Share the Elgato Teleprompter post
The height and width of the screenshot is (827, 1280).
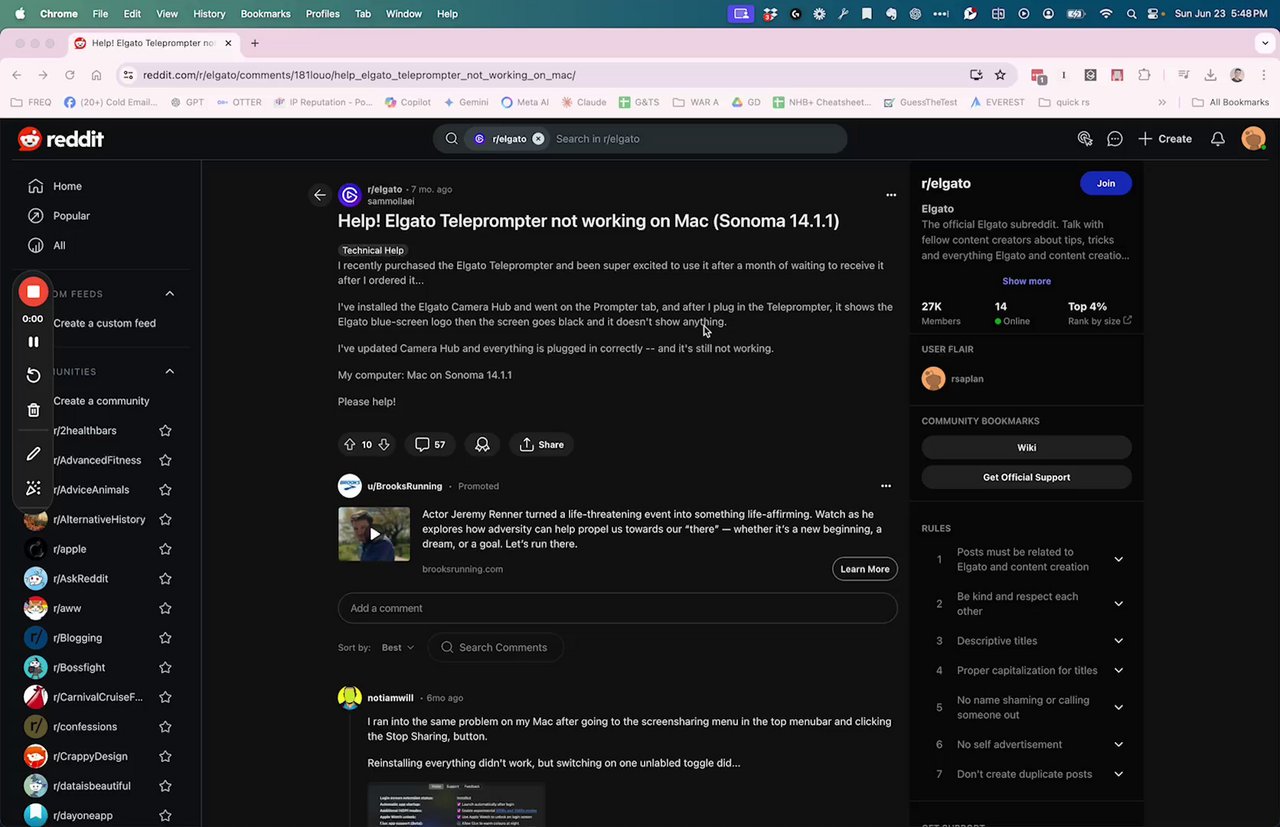(x=541, y=444)
